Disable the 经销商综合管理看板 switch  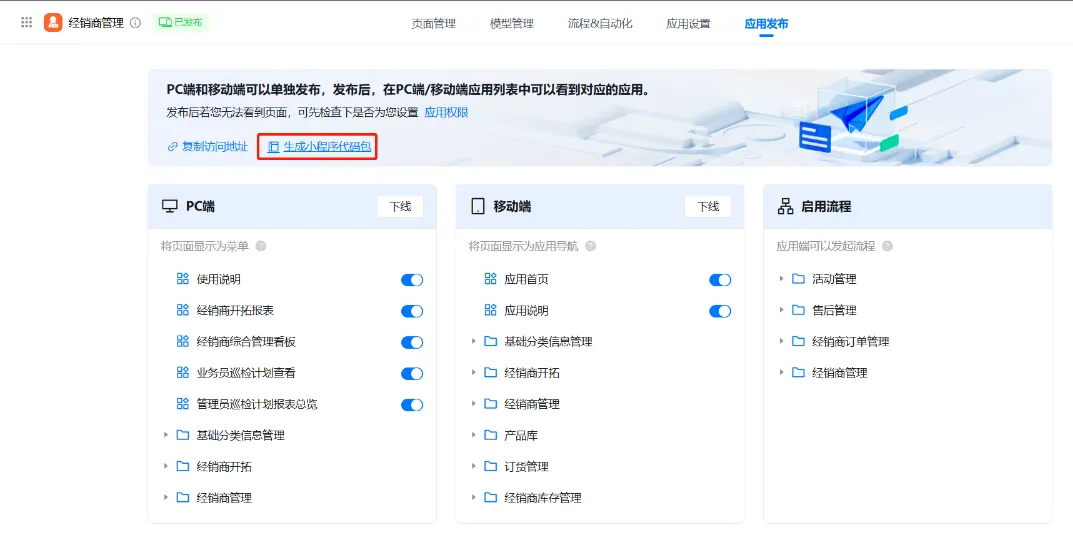(412, 342)
